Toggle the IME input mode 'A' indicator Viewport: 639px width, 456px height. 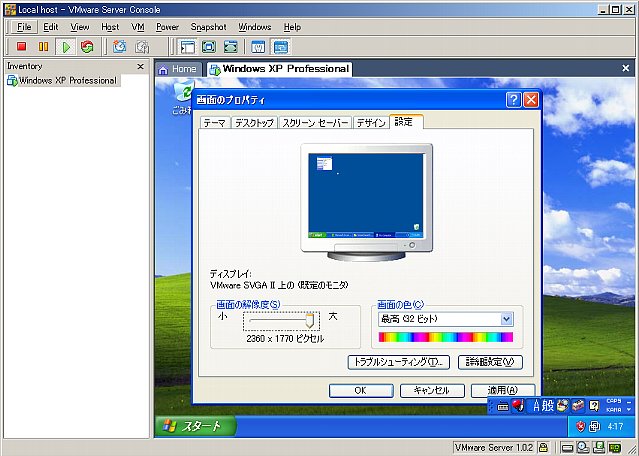pos(536,406)
